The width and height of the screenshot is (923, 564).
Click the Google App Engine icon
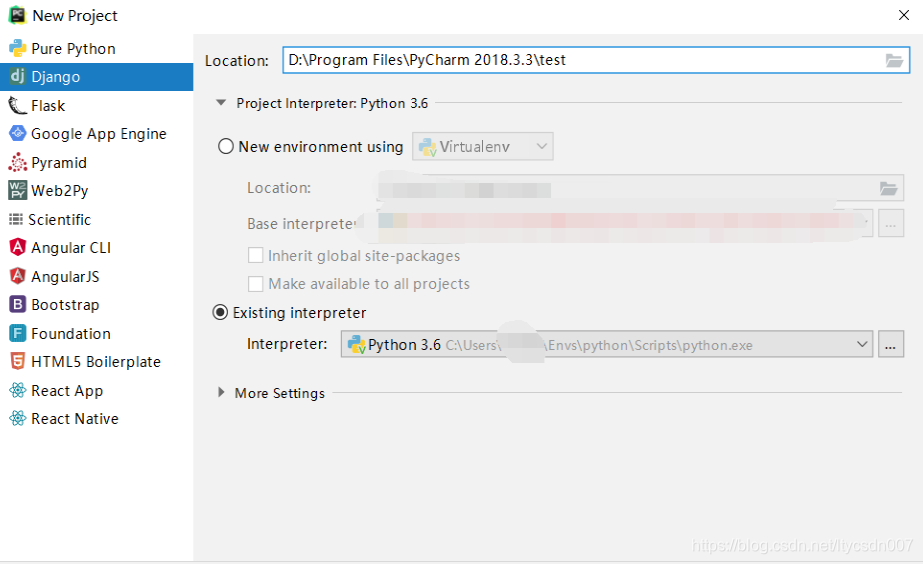pos(18,134)
